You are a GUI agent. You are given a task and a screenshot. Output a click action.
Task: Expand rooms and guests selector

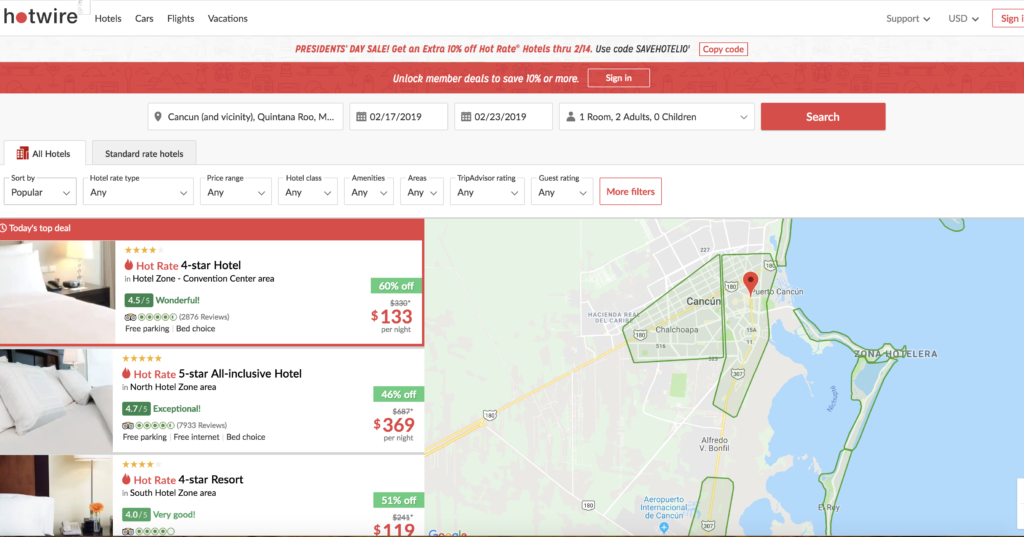[x=656, y=117]
